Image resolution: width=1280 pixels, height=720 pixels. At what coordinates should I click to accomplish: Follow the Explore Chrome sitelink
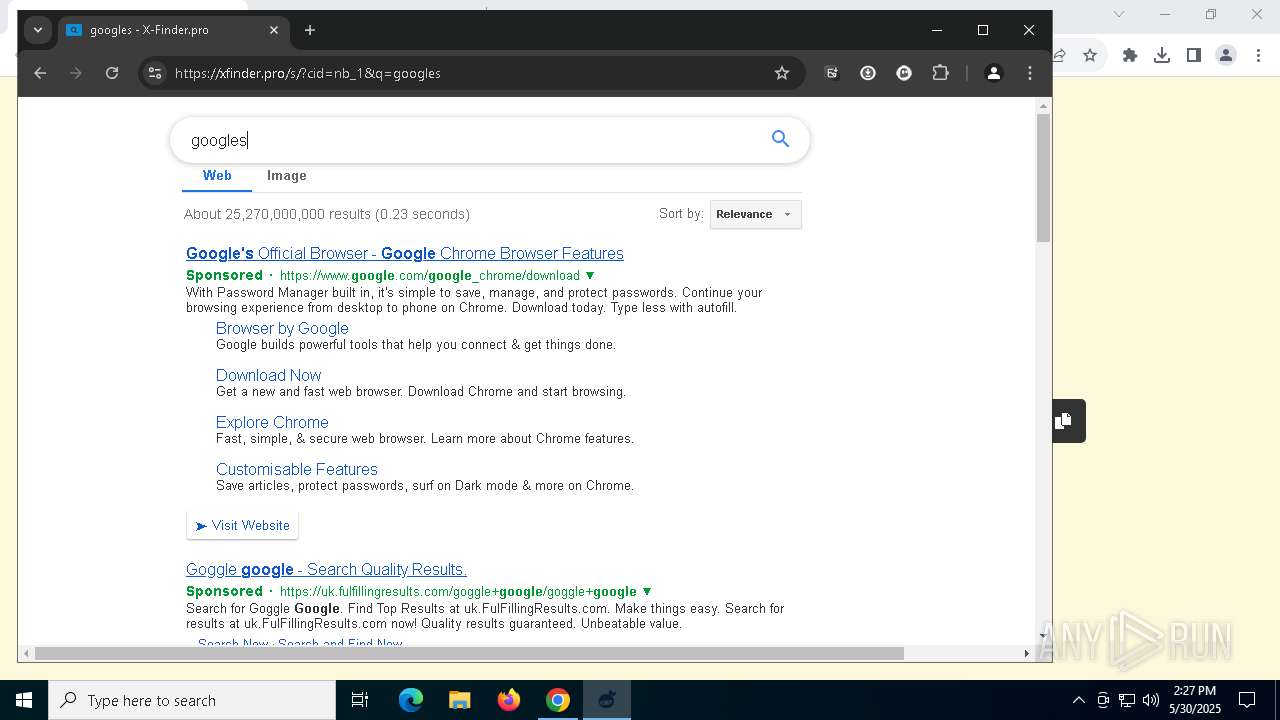(272, 422)
